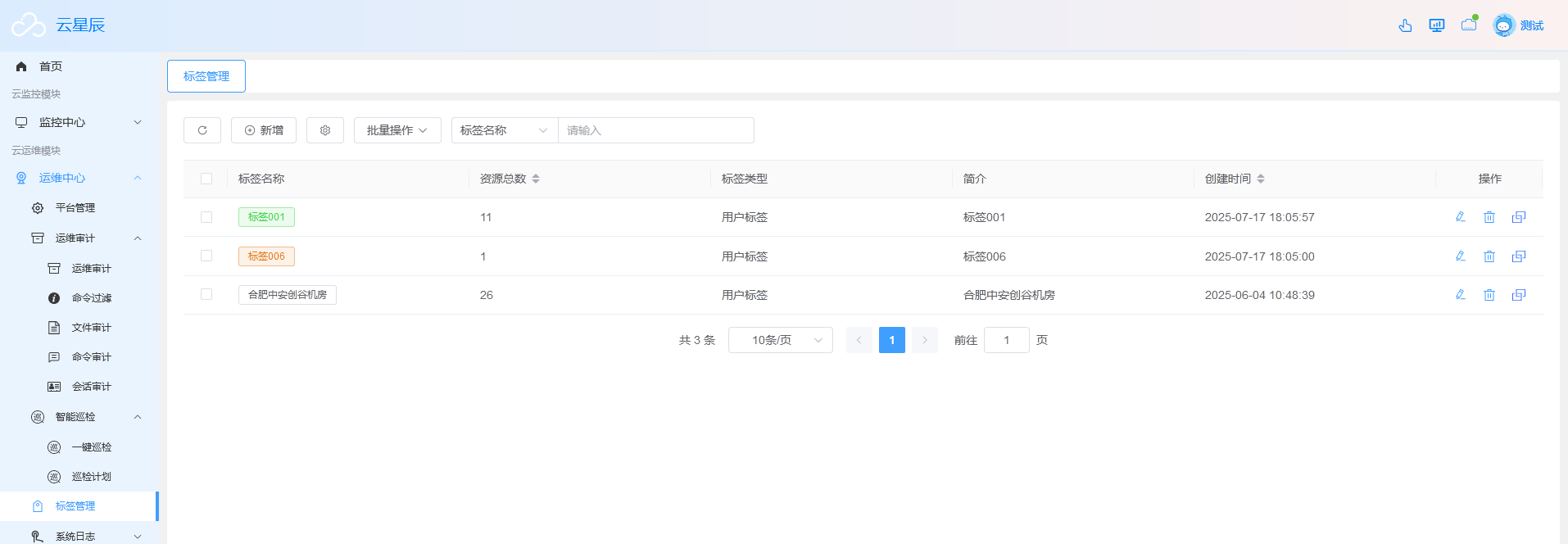This screenshot has width=1568, height=544.
Task: Open the monitor screen icon in header
Action: click(1437, 25)
